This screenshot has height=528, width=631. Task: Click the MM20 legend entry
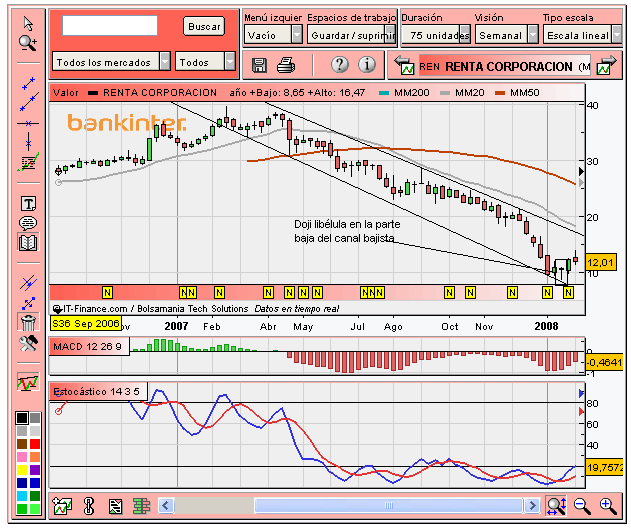(462, 93)
